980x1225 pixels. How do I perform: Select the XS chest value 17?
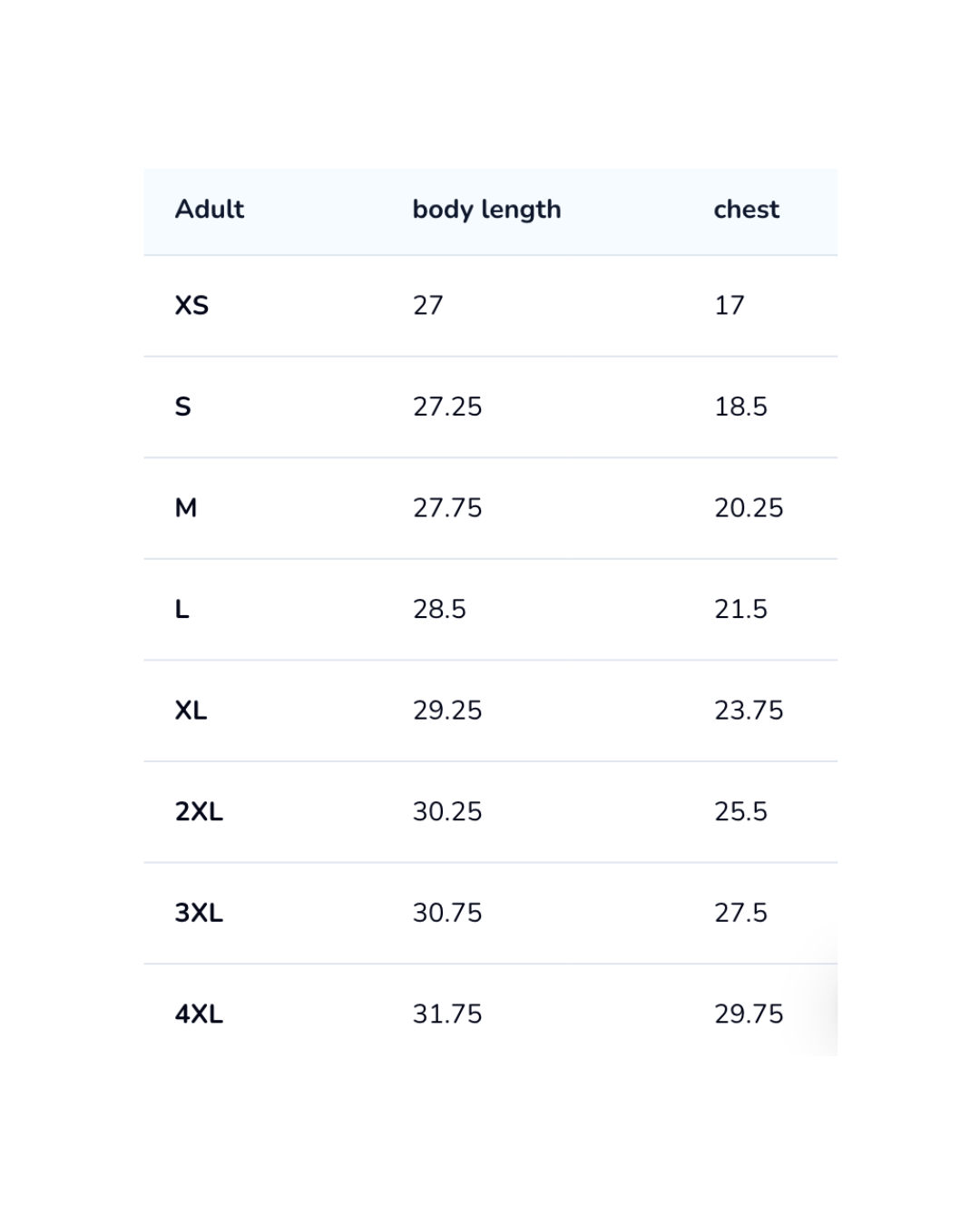coord(730,306)
